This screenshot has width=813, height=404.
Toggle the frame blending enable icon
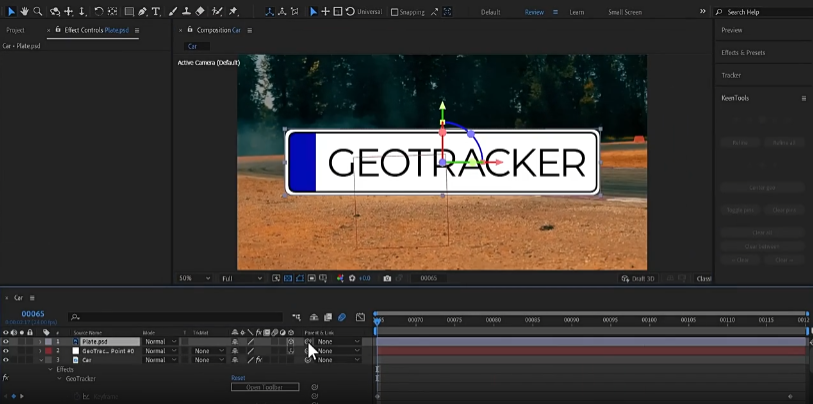(328, 317)
